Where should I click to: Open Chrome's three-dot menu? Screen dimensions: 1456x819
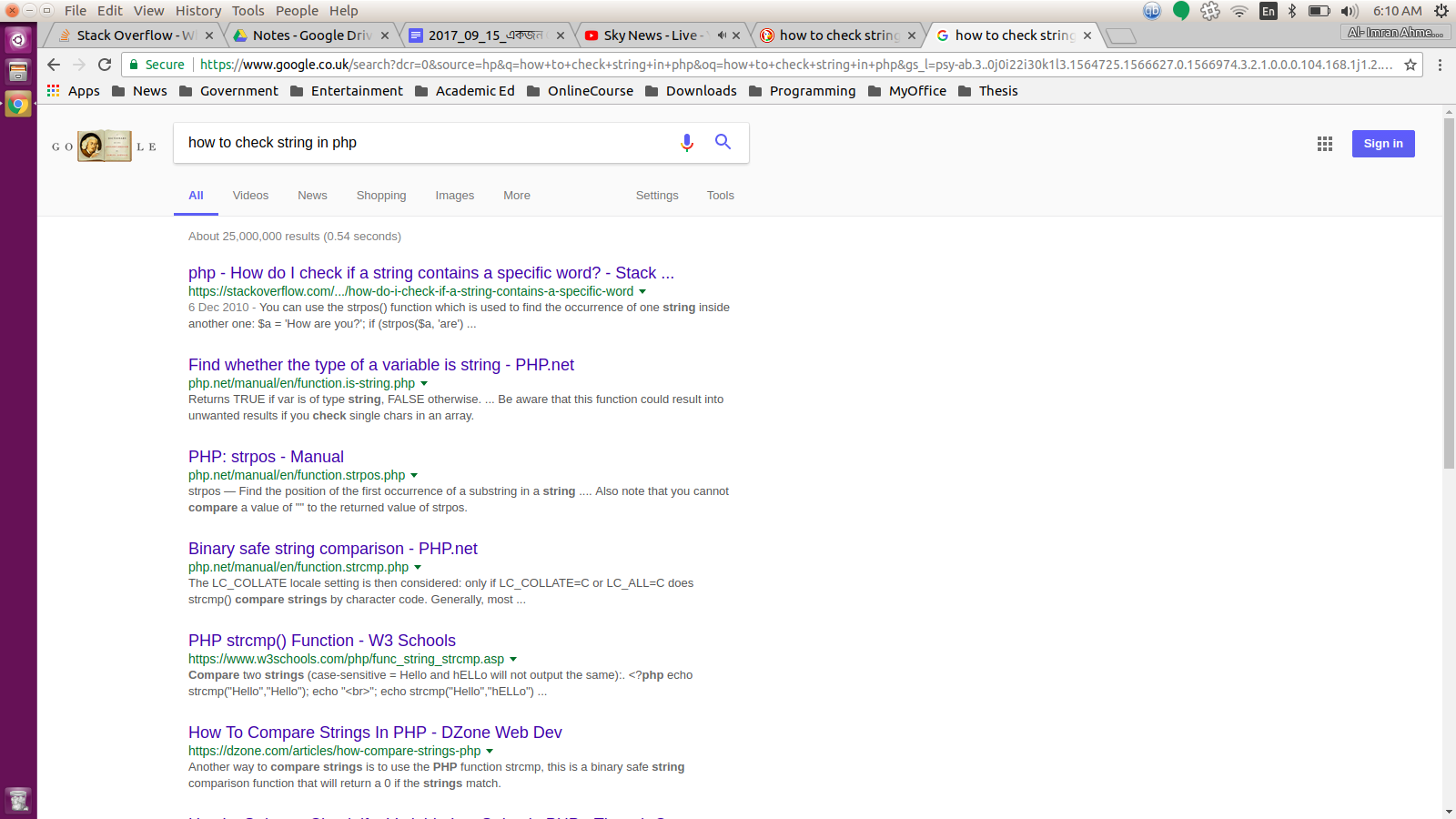pos(1440,65)
